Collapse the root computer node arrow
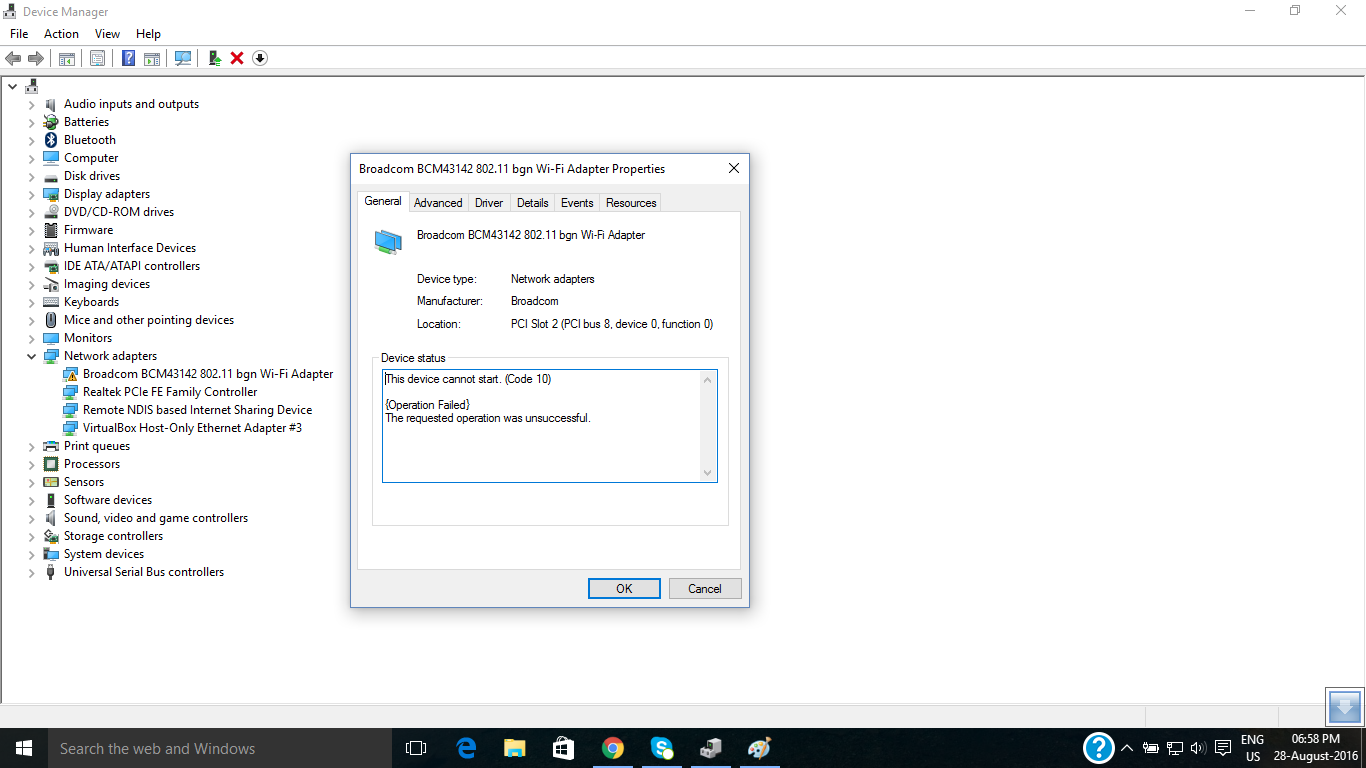The image size is (1366, 768). coord(12,86)
